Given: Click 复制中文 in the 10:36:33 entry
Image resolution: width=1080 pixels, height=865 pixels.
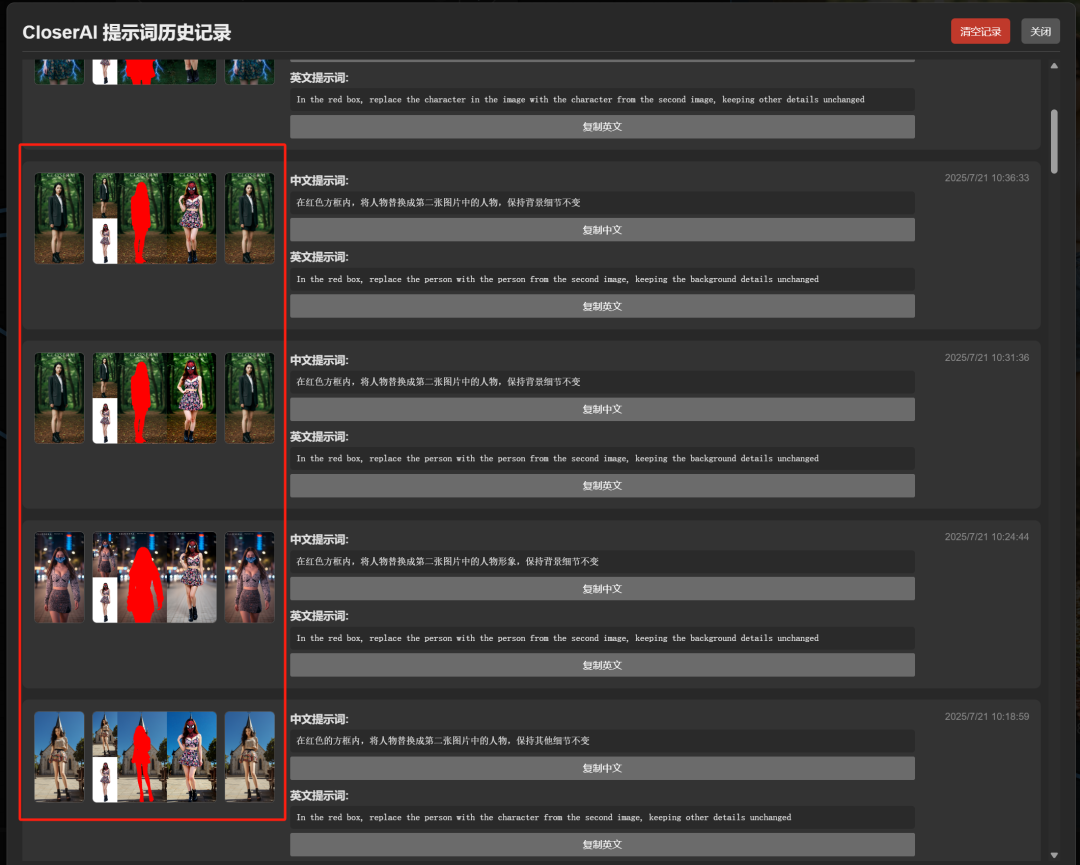Looking at the screenshot, I should point(602,230).
